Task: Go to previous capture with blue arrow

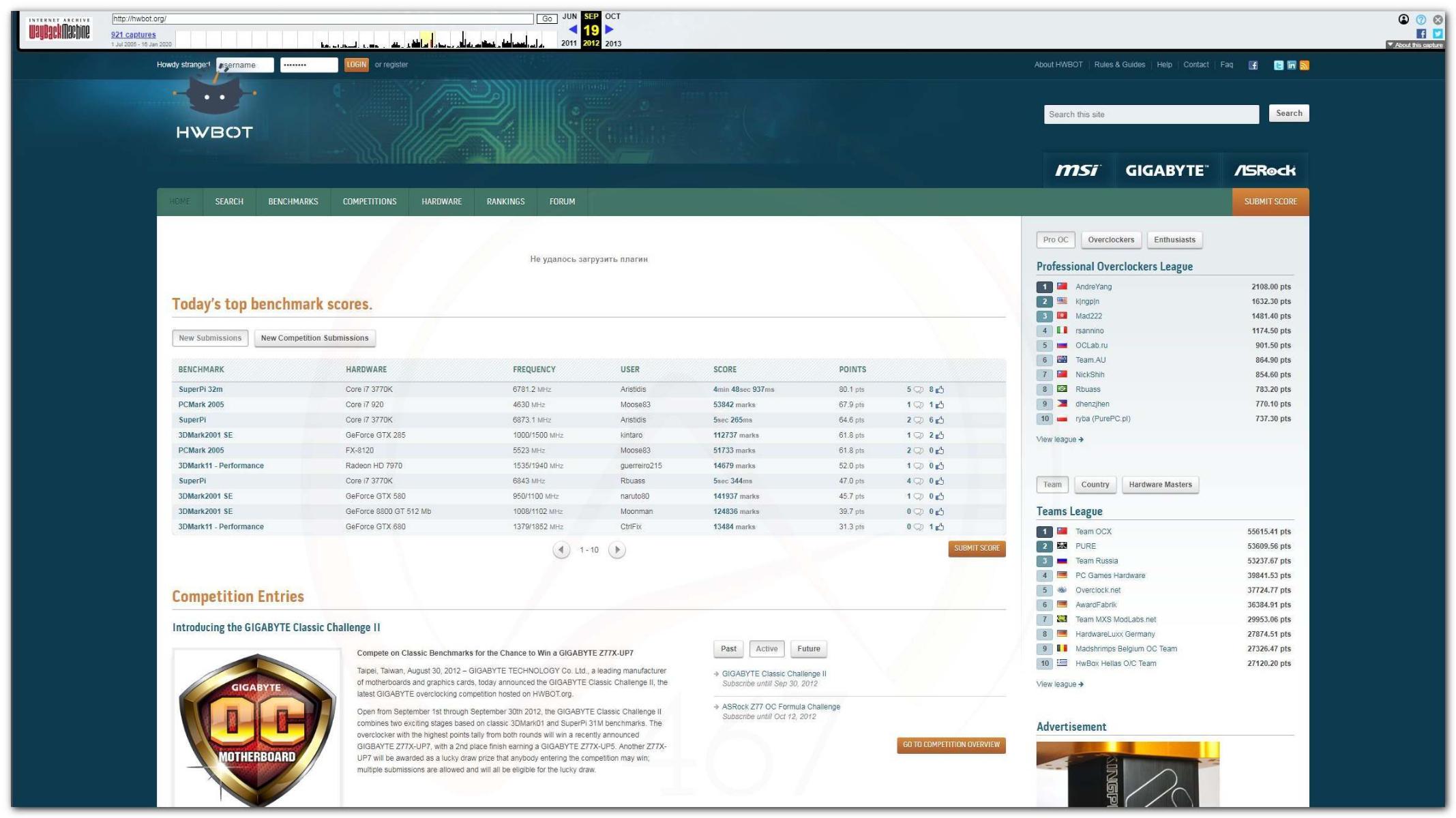Action: pyautogui.click(x=572, y=29)
